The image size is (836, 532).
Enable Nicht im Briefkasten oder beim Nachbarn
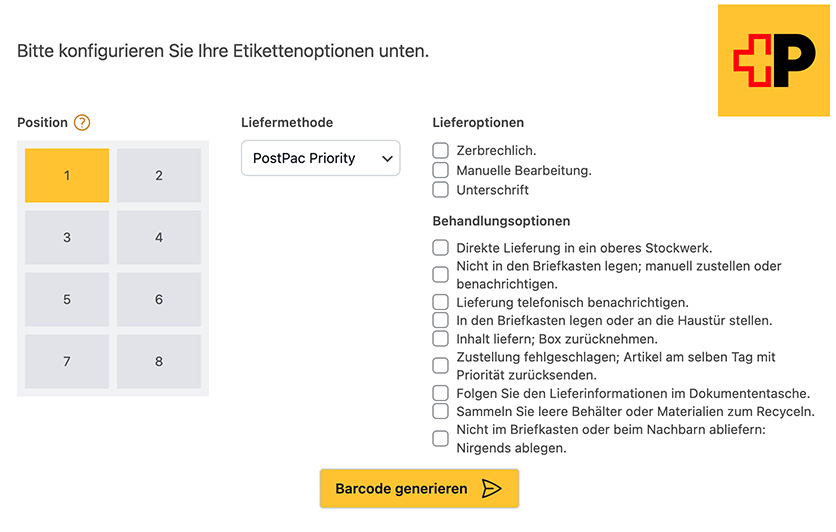440,438
